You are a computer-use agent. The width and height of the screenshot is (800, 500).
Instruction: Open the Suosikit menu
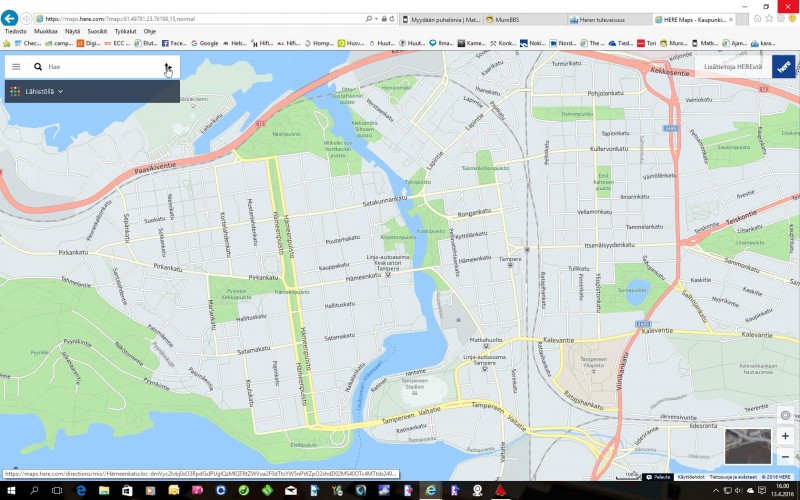[x=97, y=31]
